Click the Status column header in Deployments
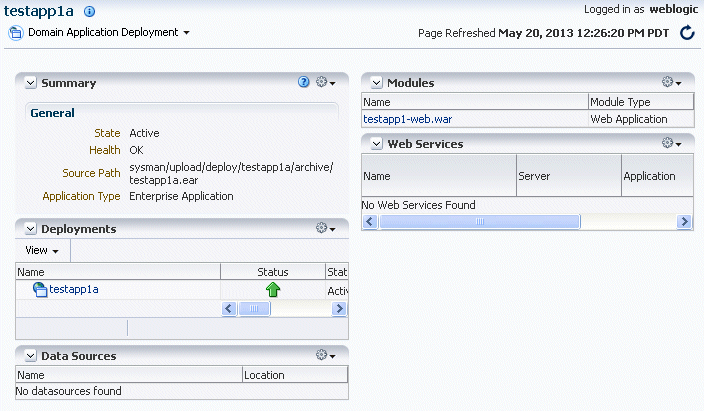The width and height of the screenshot is (704, 411). (x=273, y=272)
